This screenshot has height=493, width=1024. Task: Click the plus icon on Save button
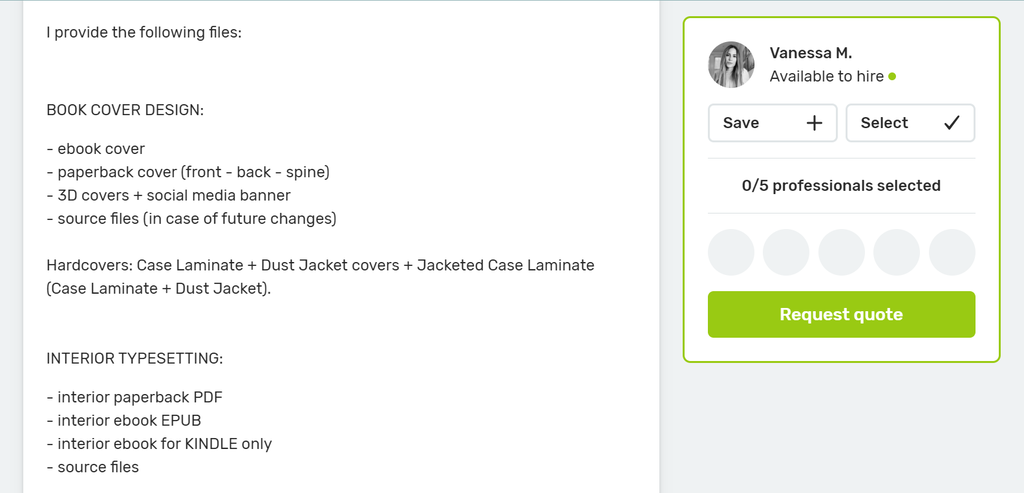(x=814, y=123)
